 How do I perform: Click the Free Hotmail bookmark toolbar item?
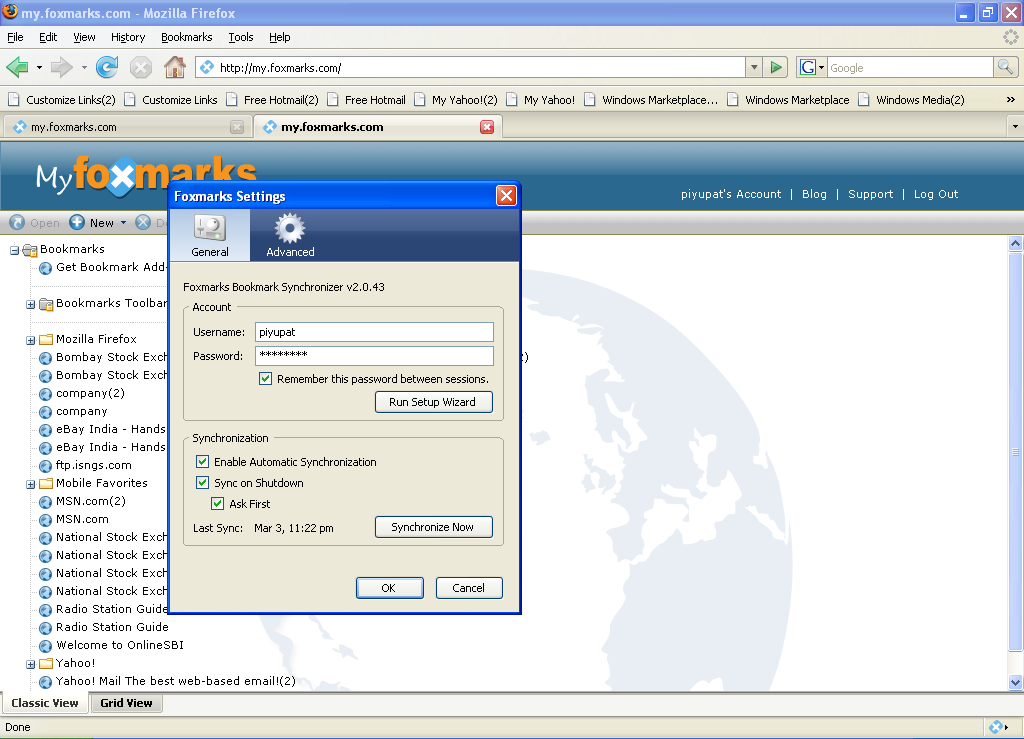(366, 100)
